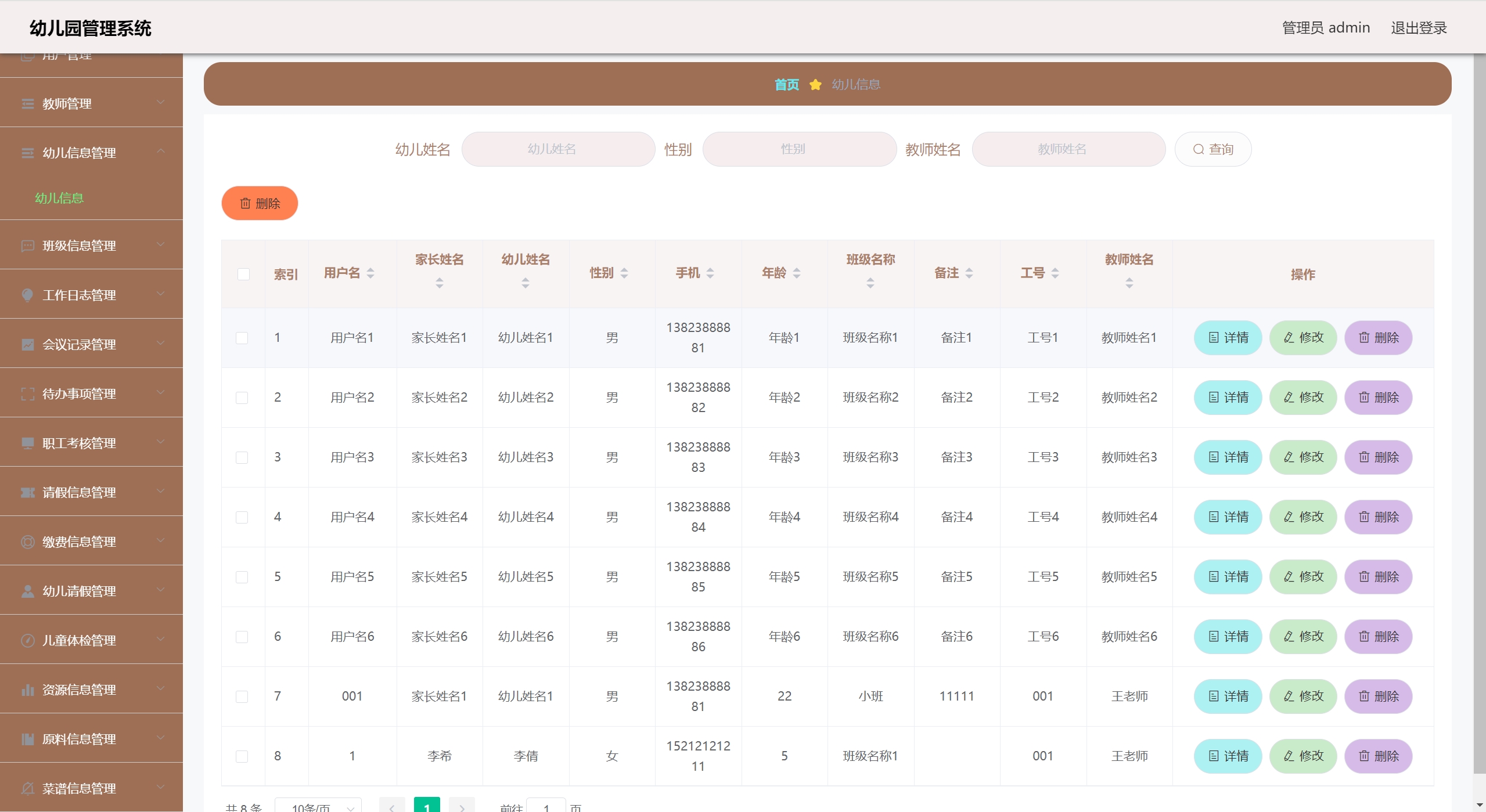The image size is (1486, 812).
Task: Click the 幼儿请假管理 person icon
Action: pos(27,591)
